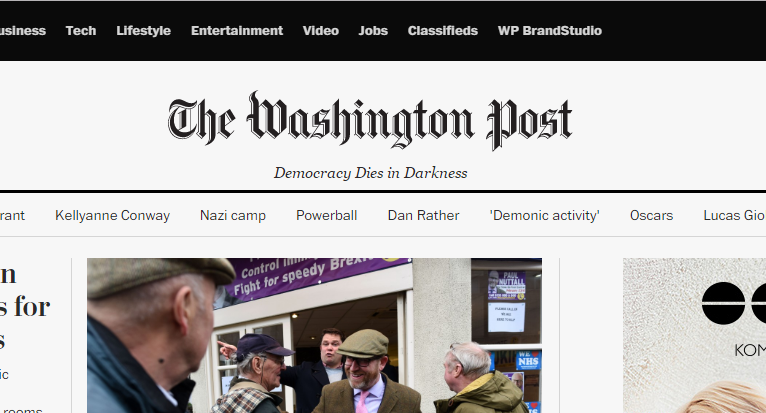The width and height of the screenshot is (766, 413).
Task: Select the Powerball trending link
Action: pos(326,216)
